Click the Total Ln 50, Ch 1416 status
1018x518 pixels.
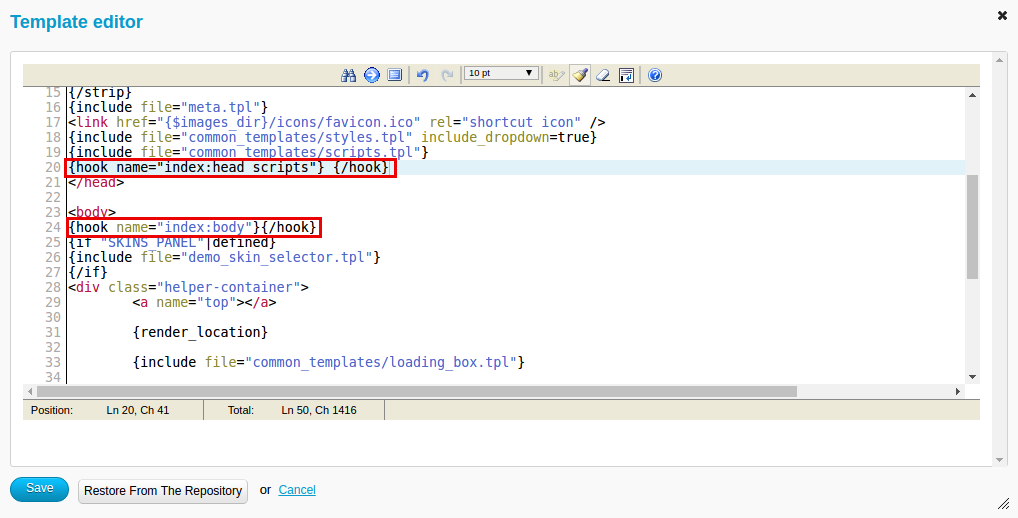(x=294, y=410)
